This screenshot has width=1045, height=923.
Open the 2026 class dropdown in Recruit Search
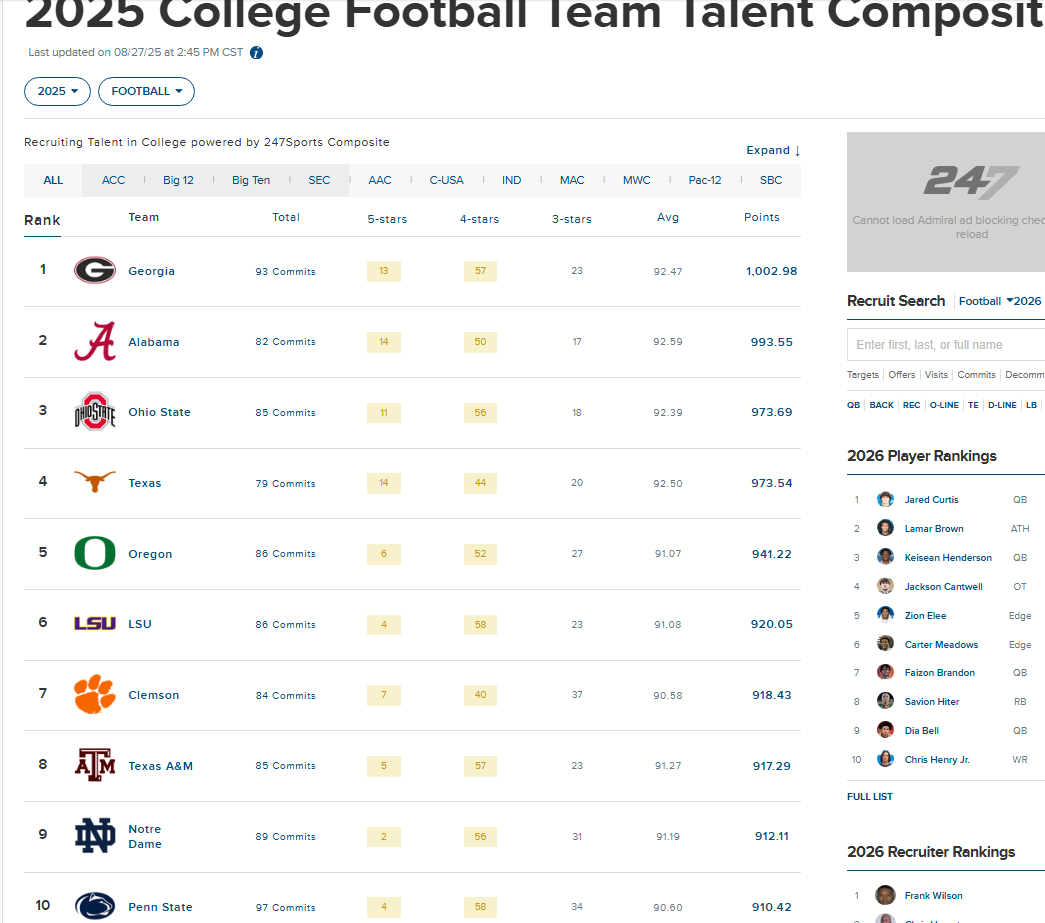coord(1024,301)
